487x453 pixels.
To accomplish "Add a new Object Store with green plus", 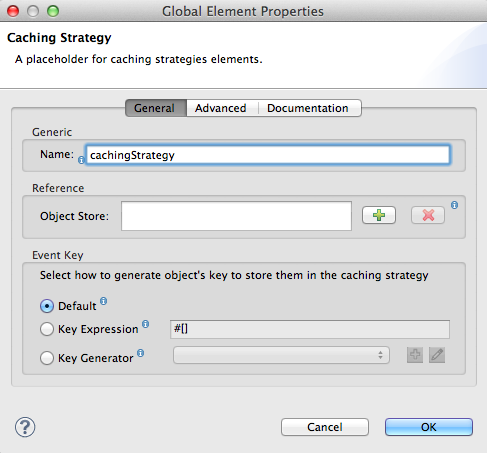I will 379,215.
